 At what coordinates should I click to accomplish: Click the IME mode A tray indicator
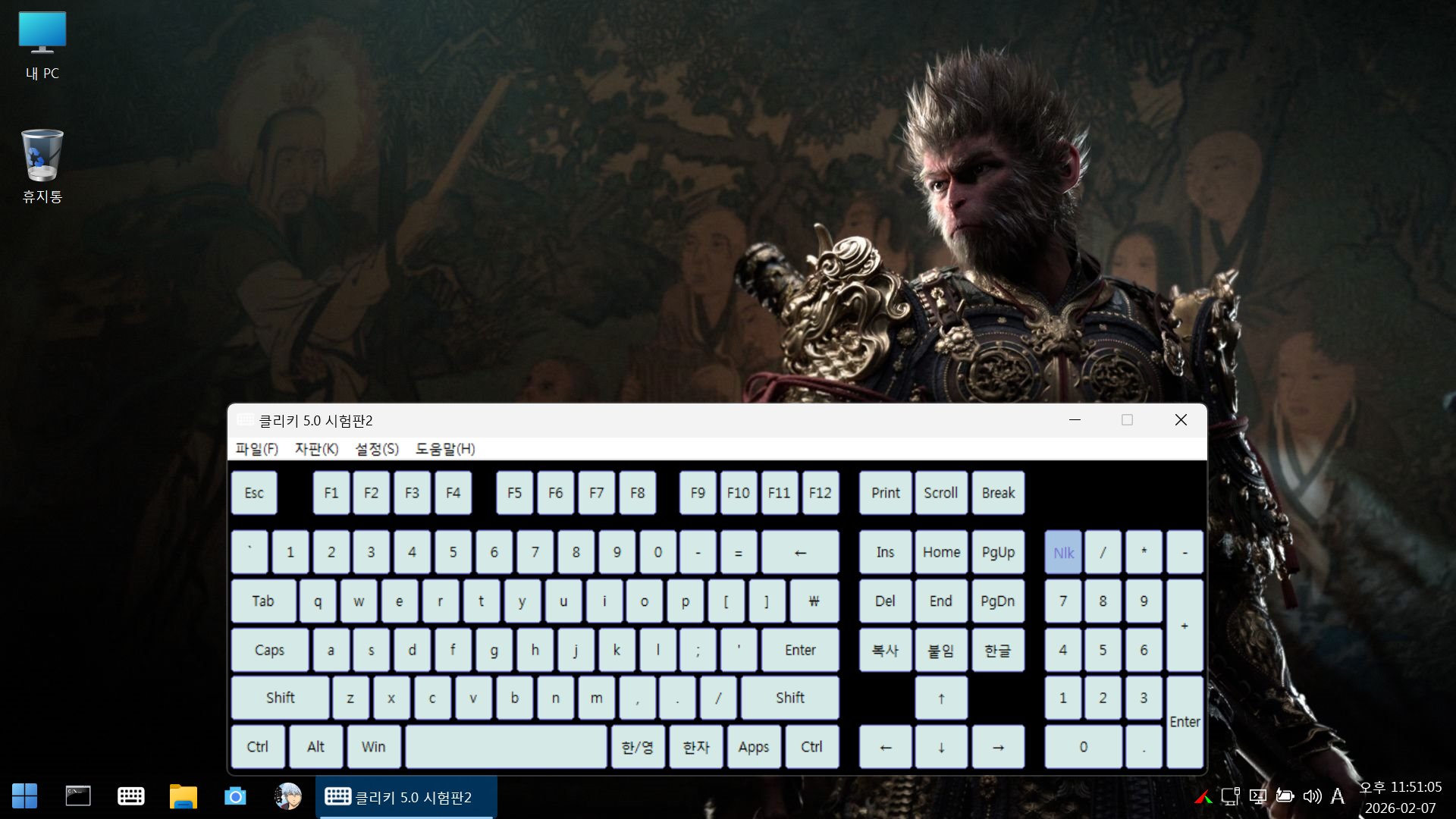click(x=1338, y=796)
